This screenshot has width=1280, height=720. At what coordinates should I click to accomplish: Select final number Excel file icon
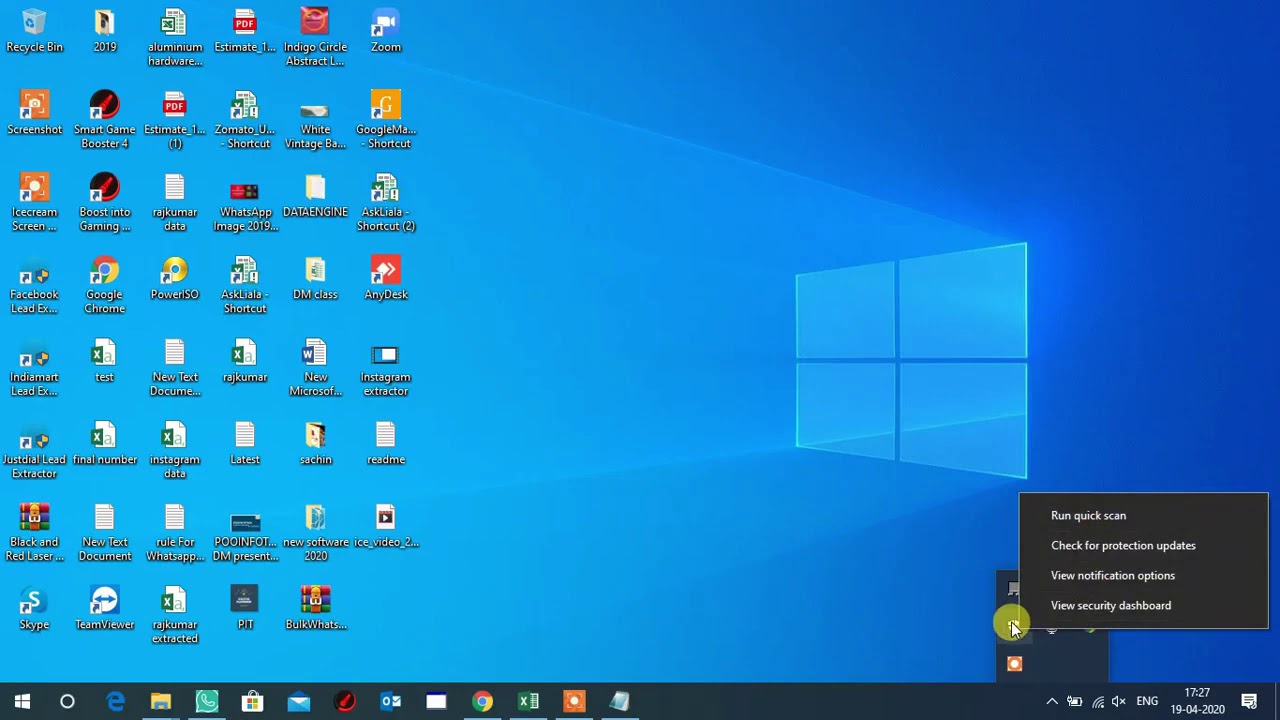tap(105, 444)
